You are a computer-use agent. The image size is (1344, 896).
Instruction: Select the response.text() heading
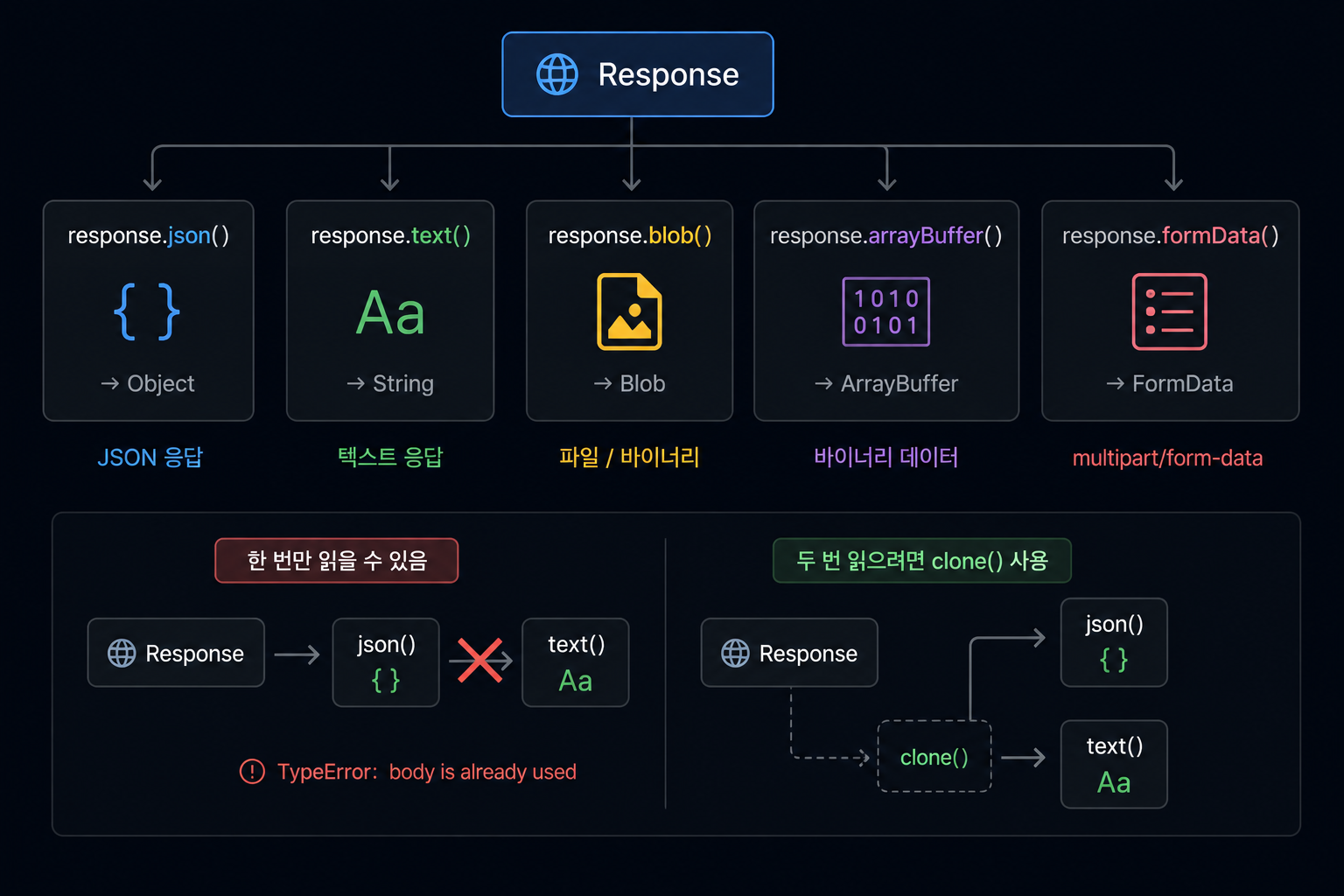(x=391, y=235)
